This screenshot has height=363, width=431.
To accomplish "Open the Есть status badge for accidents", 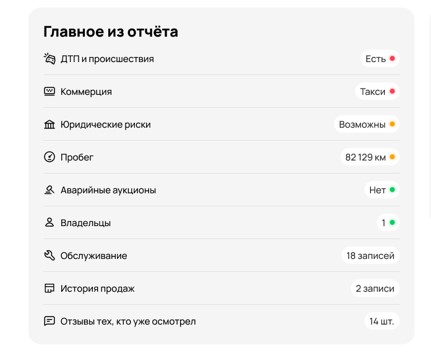I will [x=380, y=59].
